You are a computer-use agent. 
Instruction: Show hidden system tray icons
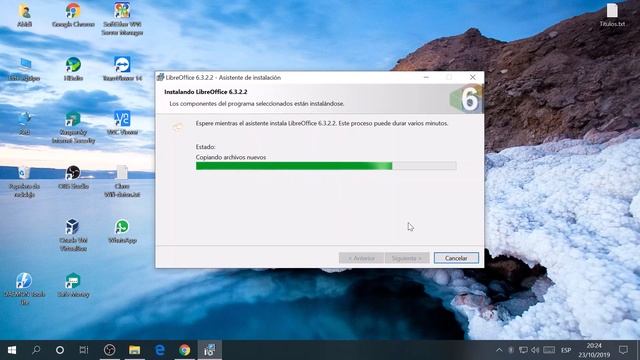point(499,350)
